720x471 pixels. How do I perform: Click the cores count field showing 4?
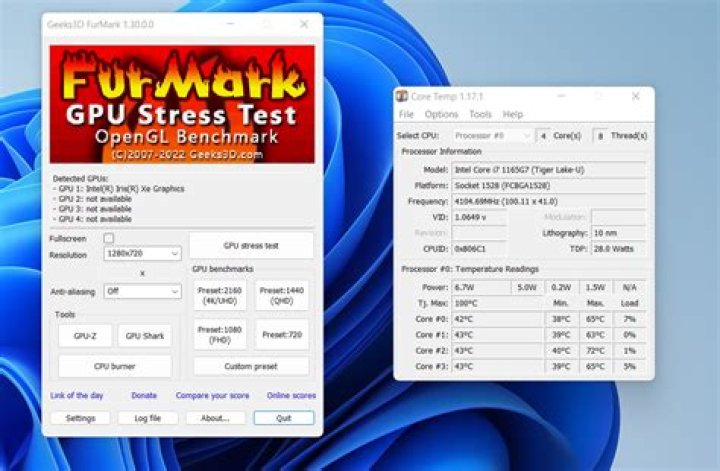coord(543,136)
